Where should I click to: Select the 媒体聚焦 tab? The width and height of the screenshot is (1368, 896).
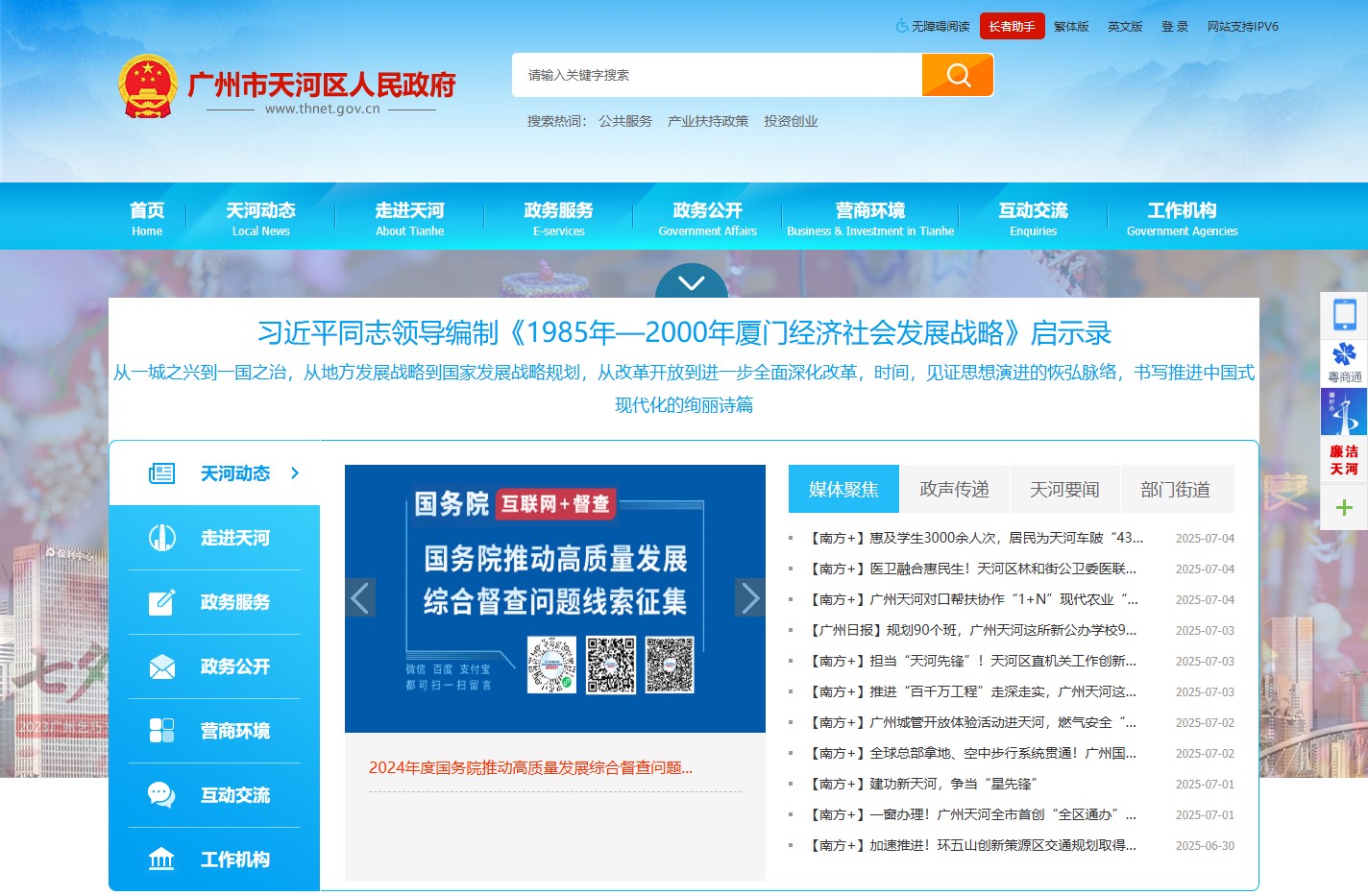pyautogui.click(x=843, y=489)
